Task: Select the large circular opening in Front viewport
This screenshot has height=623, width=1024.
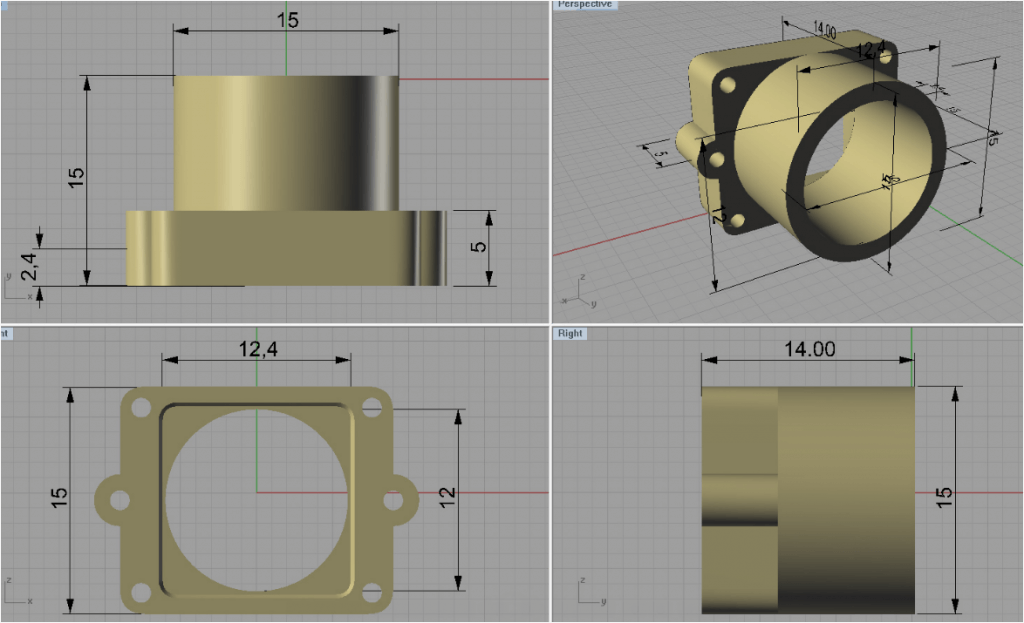Action: click(x=257, y=500)
